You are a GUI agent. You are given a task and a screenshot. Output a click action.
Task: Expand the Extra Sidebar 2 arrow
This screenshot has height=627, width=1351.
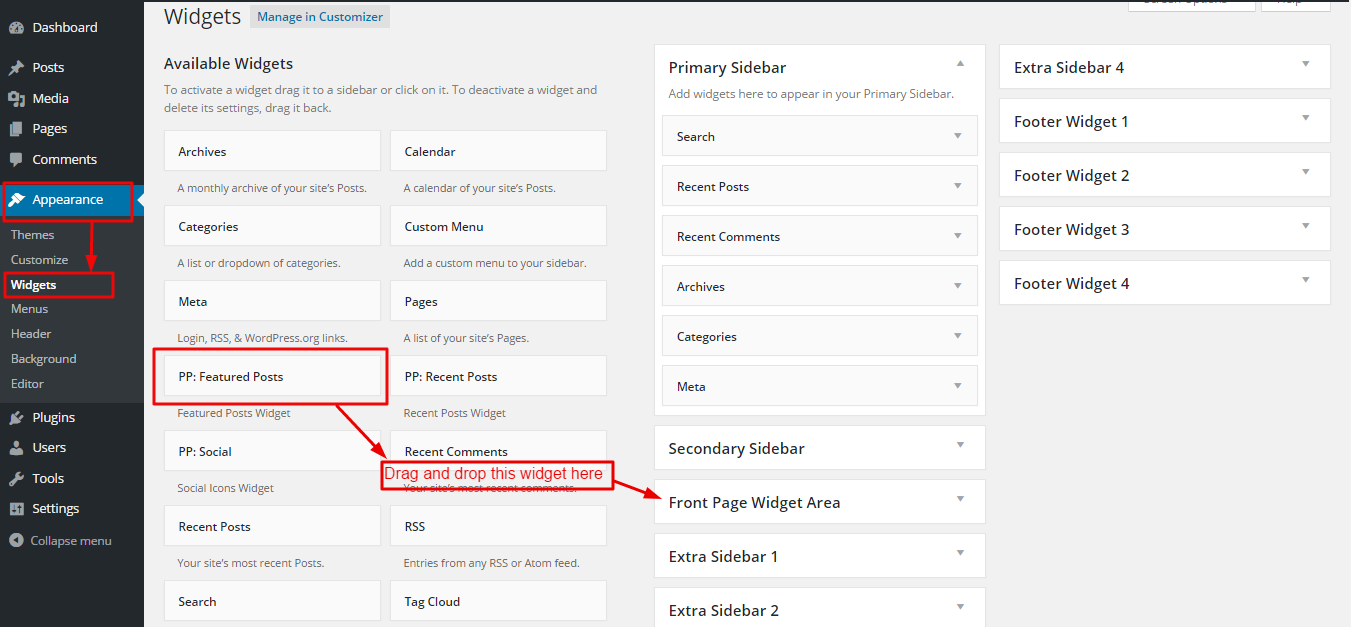960,607
